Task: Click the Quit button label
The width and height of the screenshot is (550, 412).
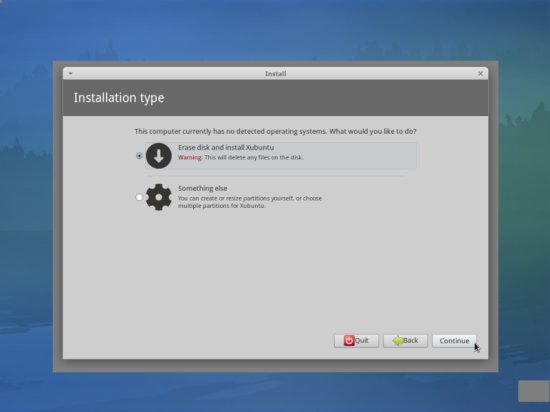Action: pos(362,340)
